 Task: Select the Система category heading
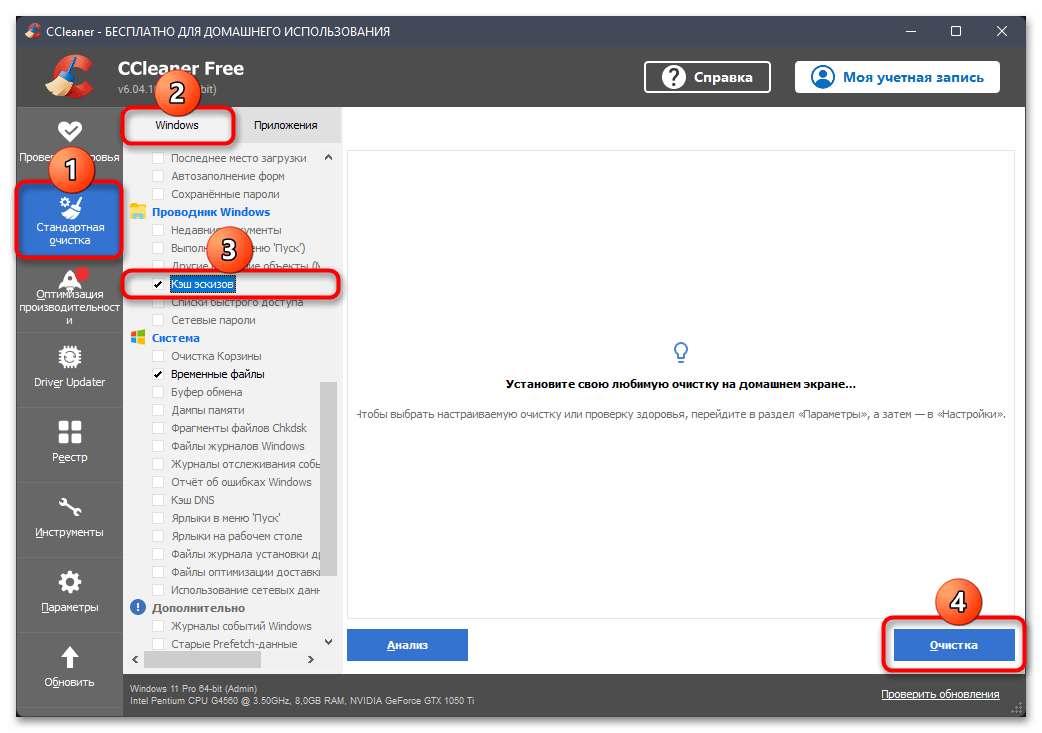coord(175,338)
